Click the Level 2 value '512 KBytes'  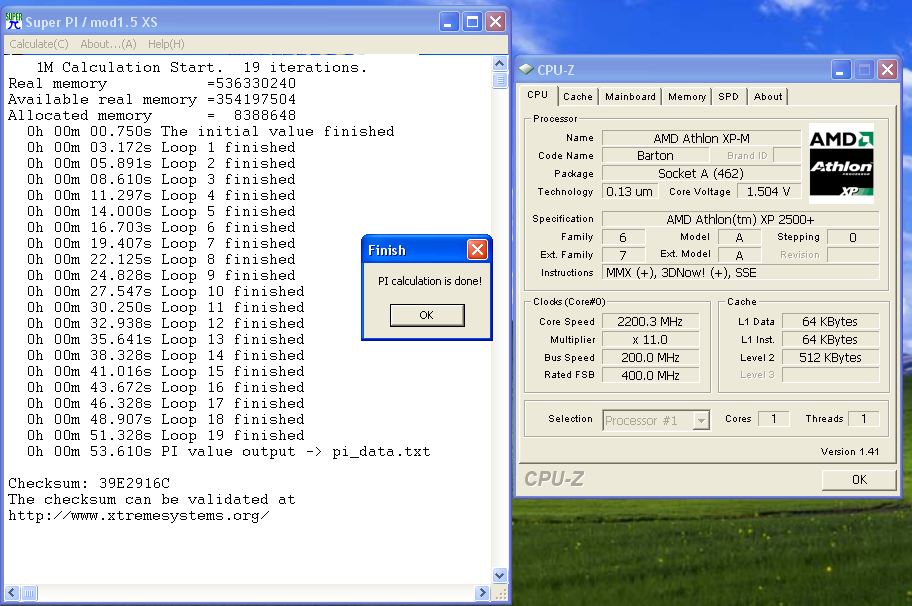point(830,358)
